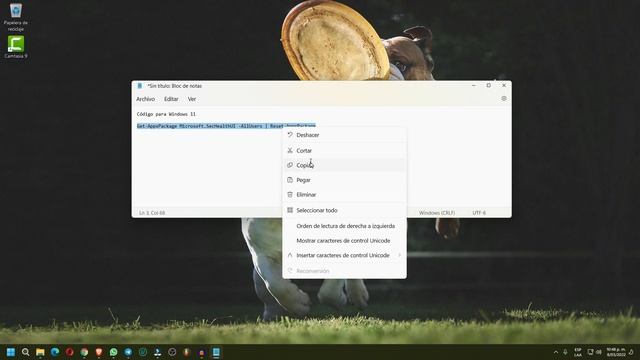Click the "Ln 1 Col 68" status bar entry
Viewport: 640px width, 360px height.
[152, 213]
